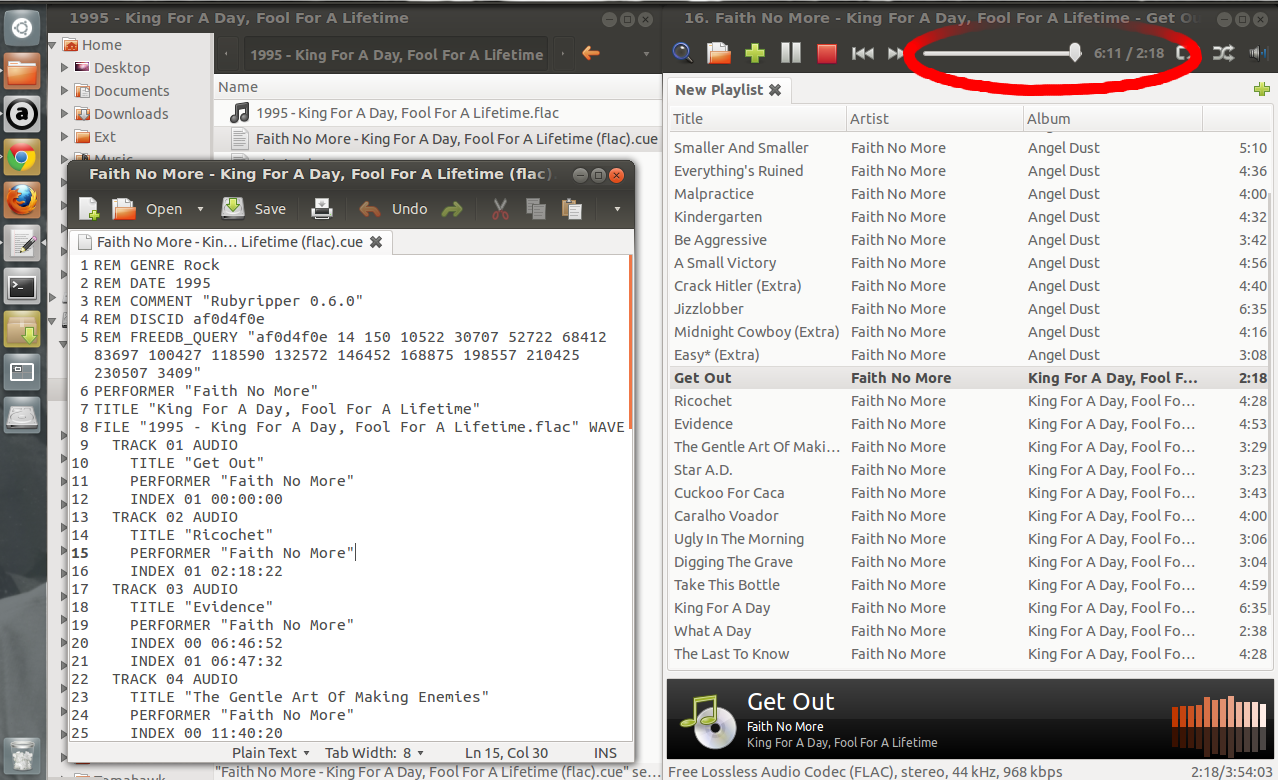
Task: Select the currently playing track 'Get Out'
Action: click(969, 378)
